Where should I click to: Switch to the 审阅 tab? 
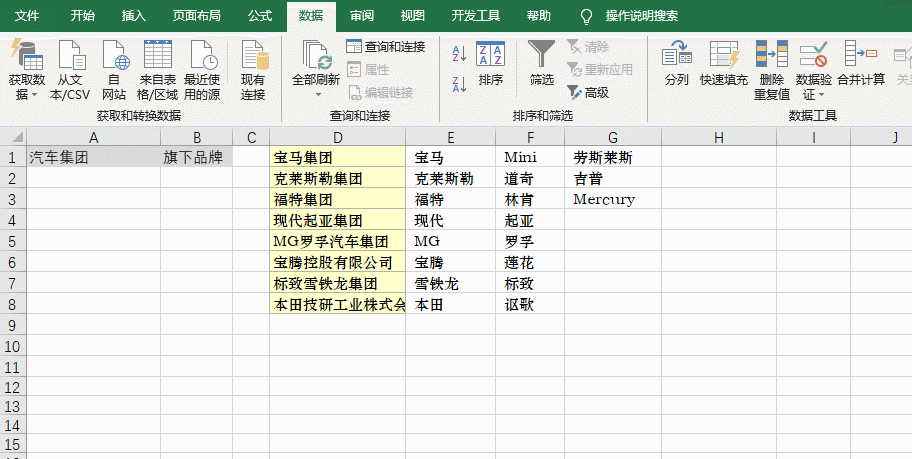(362, 16)
